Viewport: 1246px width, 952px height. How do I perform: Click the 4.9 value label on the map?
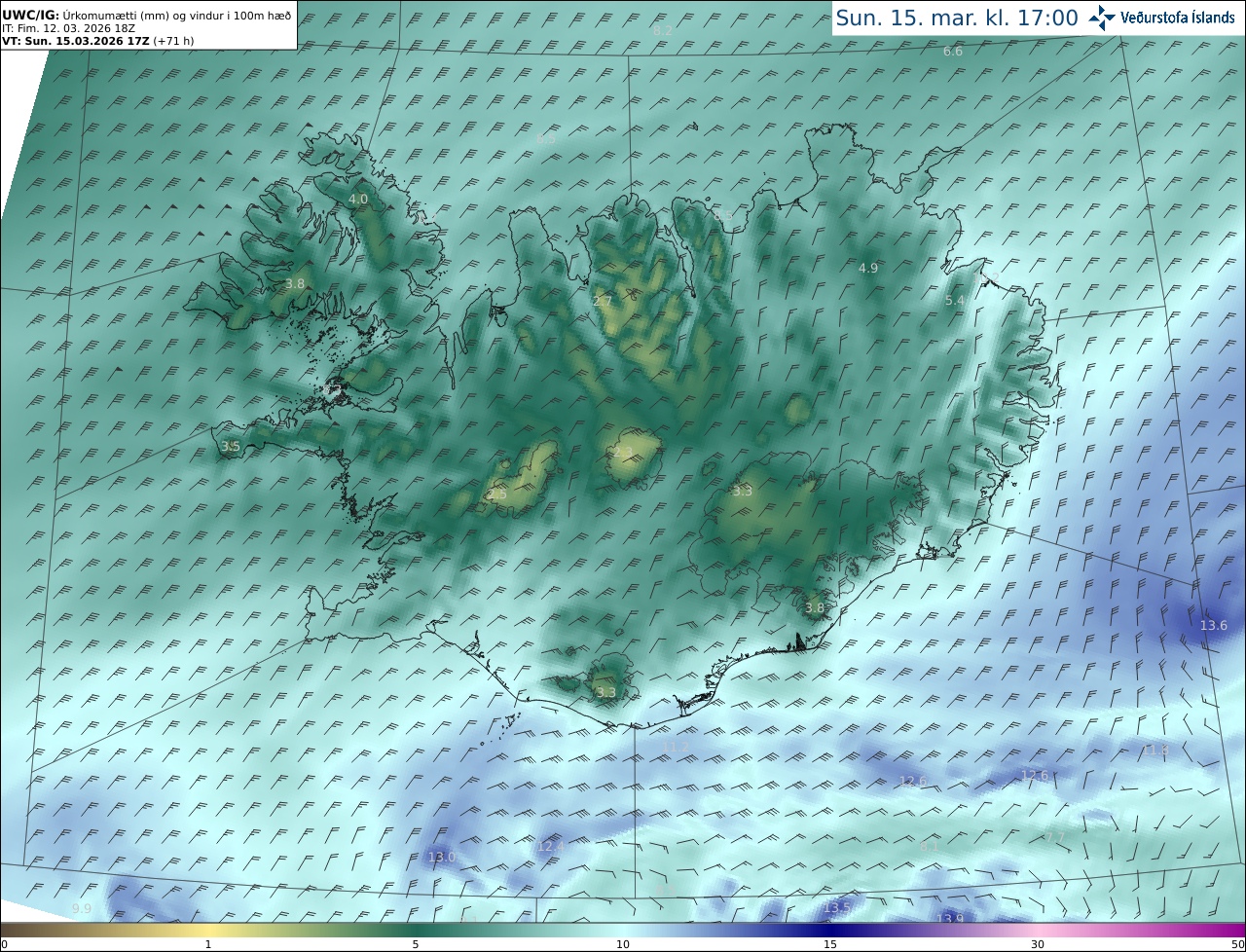point(868,268)
